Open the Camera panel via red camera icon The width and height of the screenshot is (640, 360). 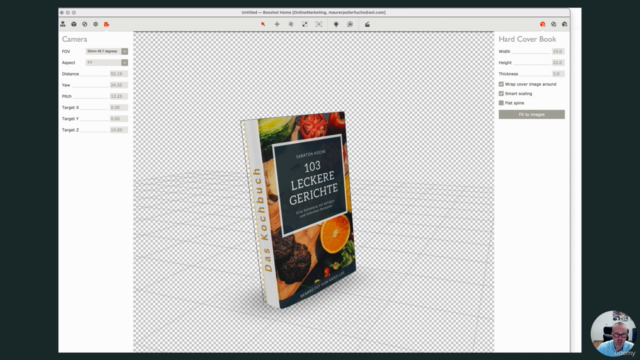[107, 24]
